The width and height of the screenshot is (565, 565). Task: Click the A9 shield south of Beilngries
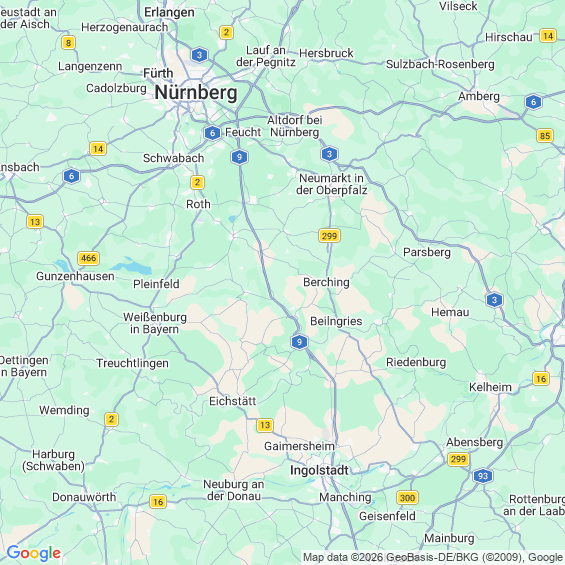299,342
